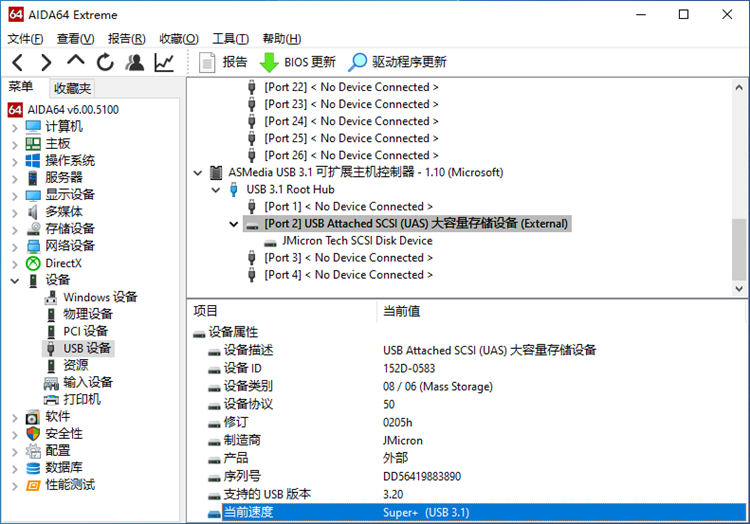Viewport: 750px width, 524px height.
Task: Click the Refresh toolbar icon
Action: [104, 62]
